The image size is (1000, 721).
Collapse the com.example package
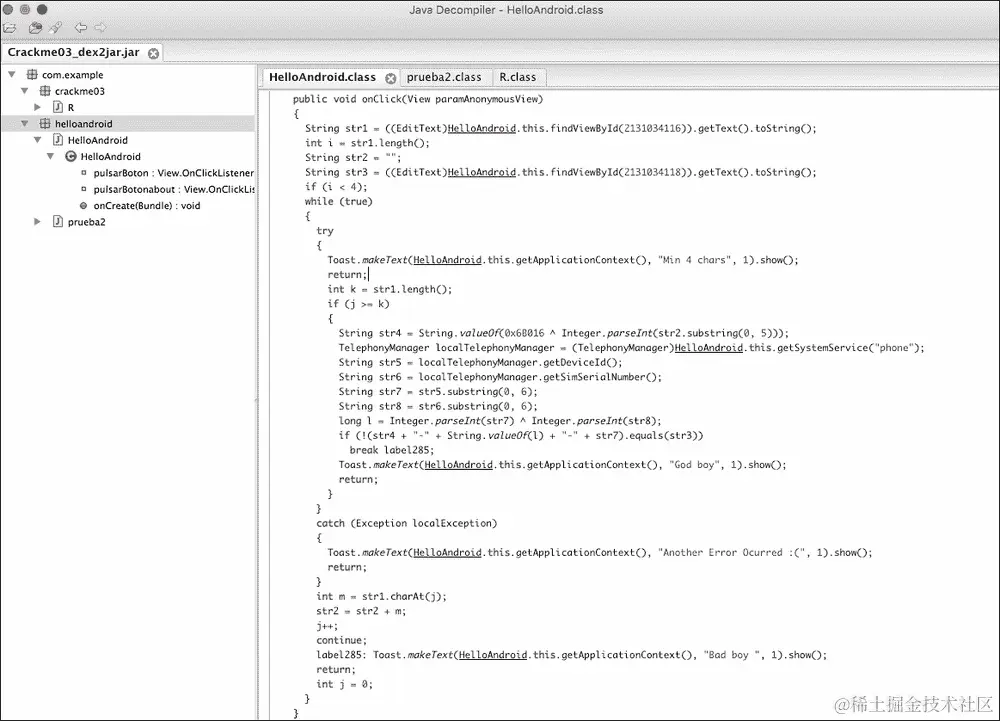[11, 75]
